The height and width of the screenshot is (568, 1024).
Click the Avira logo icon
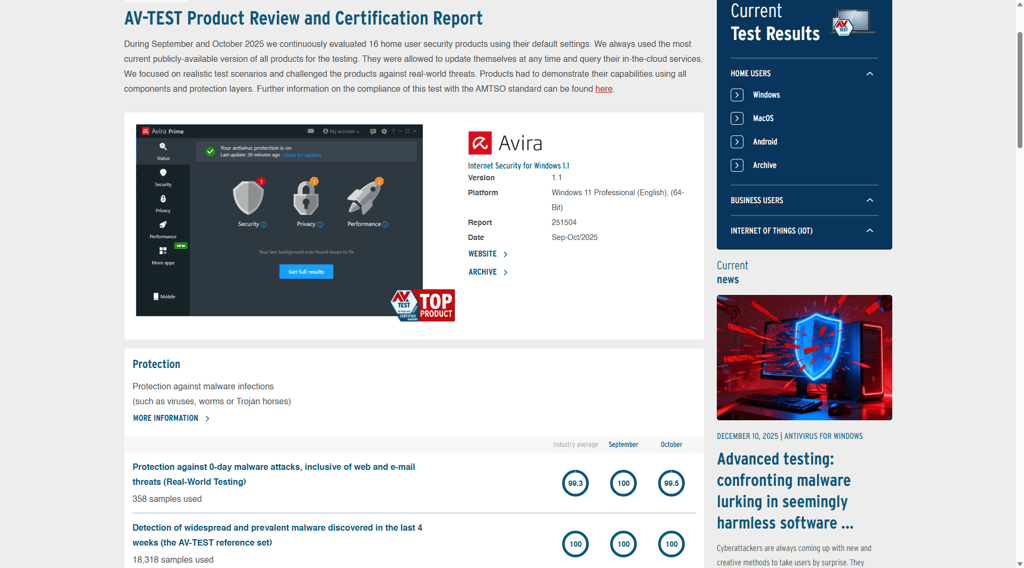tap(480, 143)
